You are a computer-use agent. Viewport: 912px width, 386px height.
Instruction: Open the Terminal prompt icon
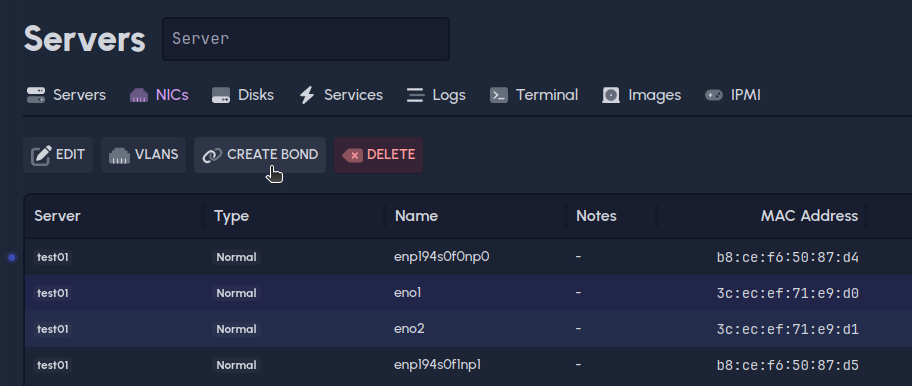click(499, 95)
